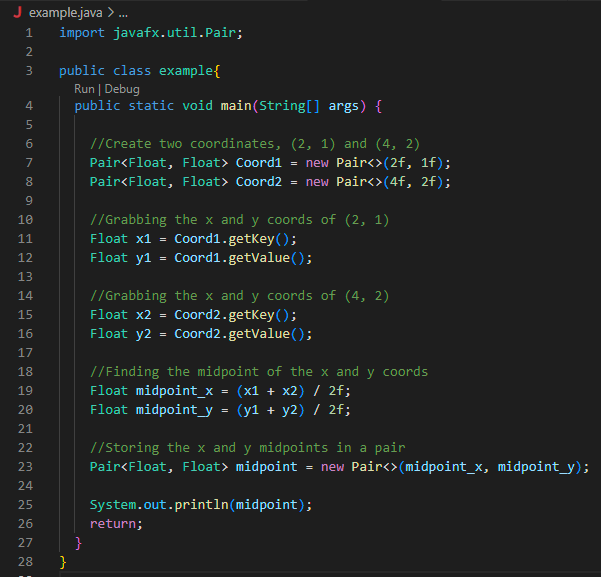This screenshot has height=577, width=601.
Task: Click the return statement on line 26
Action: (113, 523)
